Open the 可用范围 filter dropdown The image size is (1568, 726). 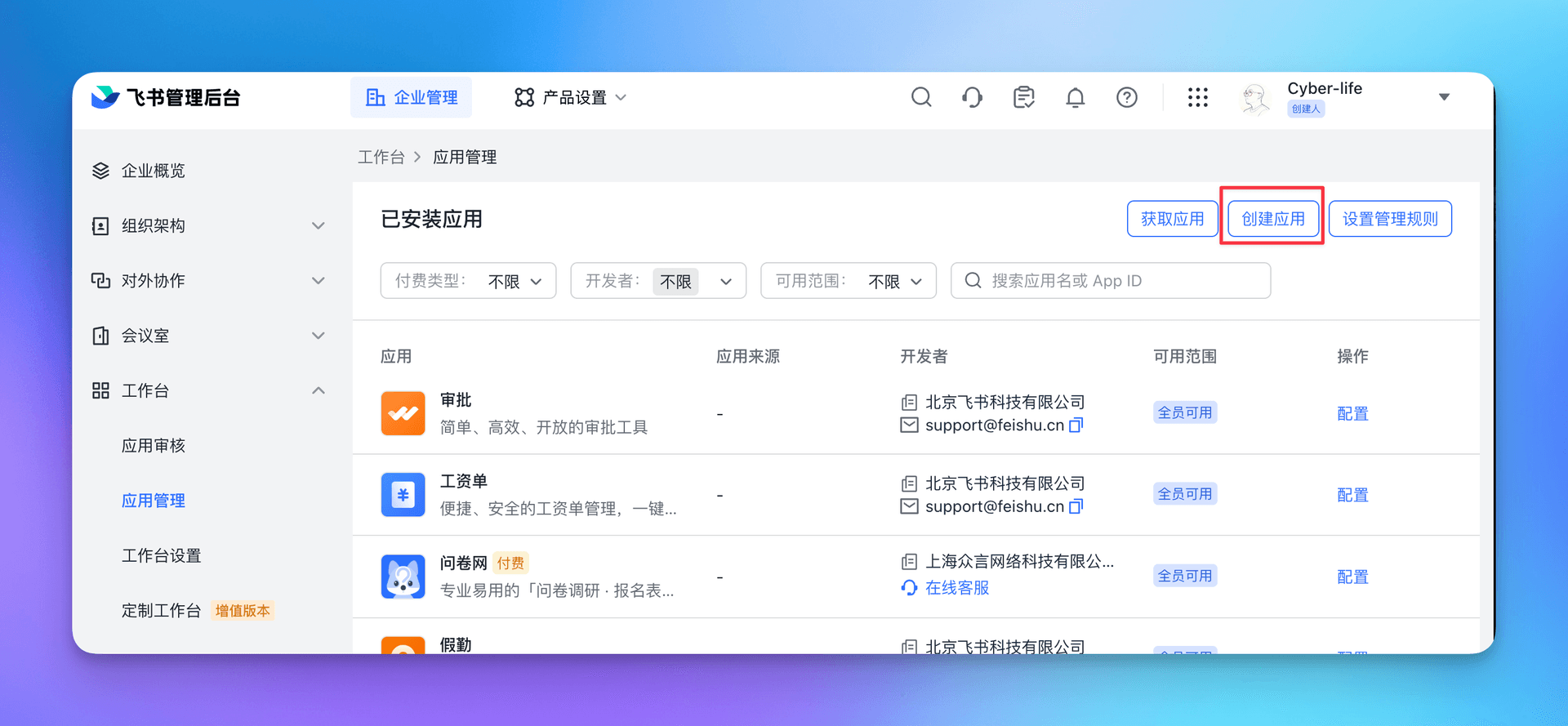click(x=849, y=280)
